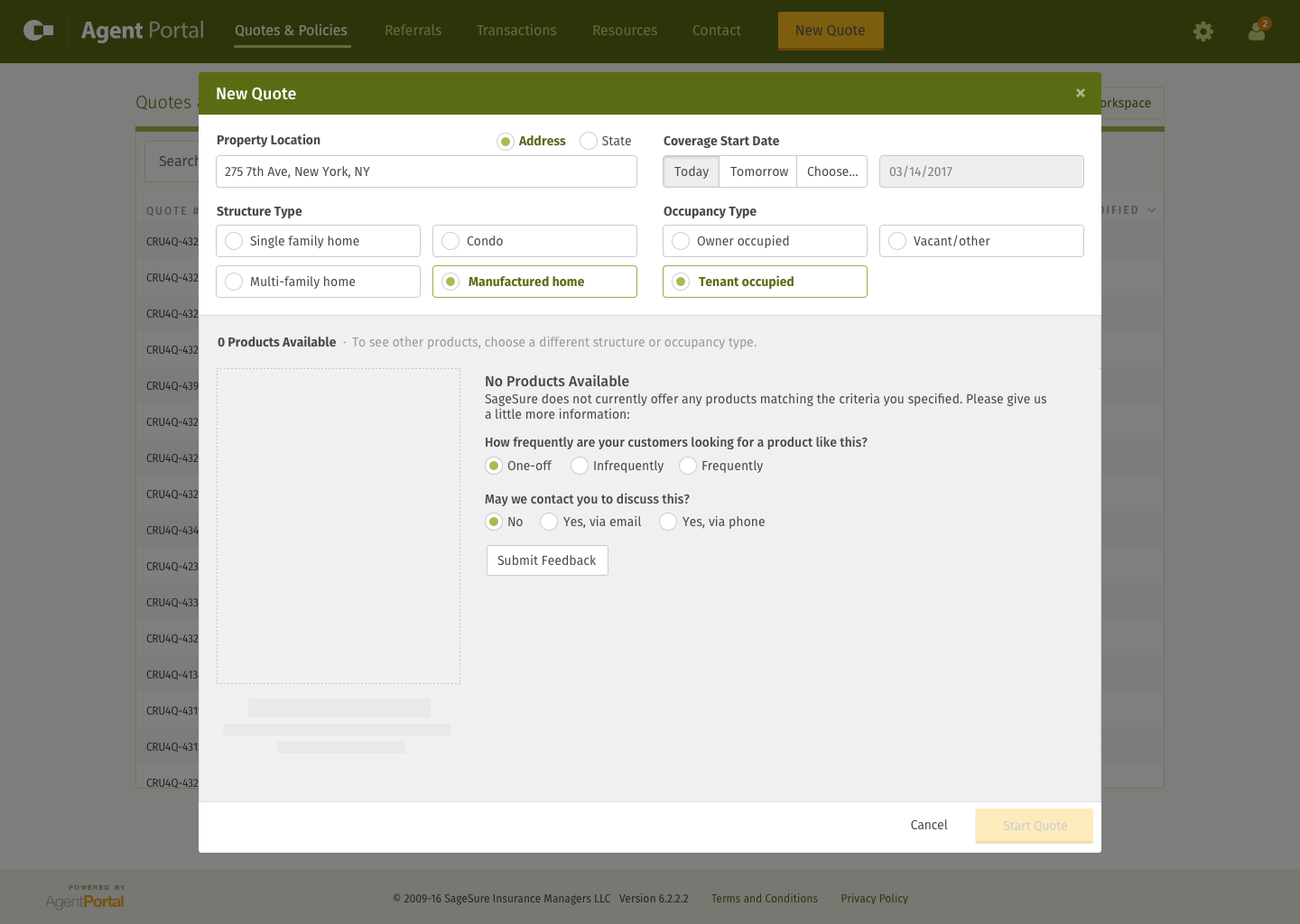Go to the Transactions tab
Viewport: 1300px width, 924px height.
(x=516, y=31)
